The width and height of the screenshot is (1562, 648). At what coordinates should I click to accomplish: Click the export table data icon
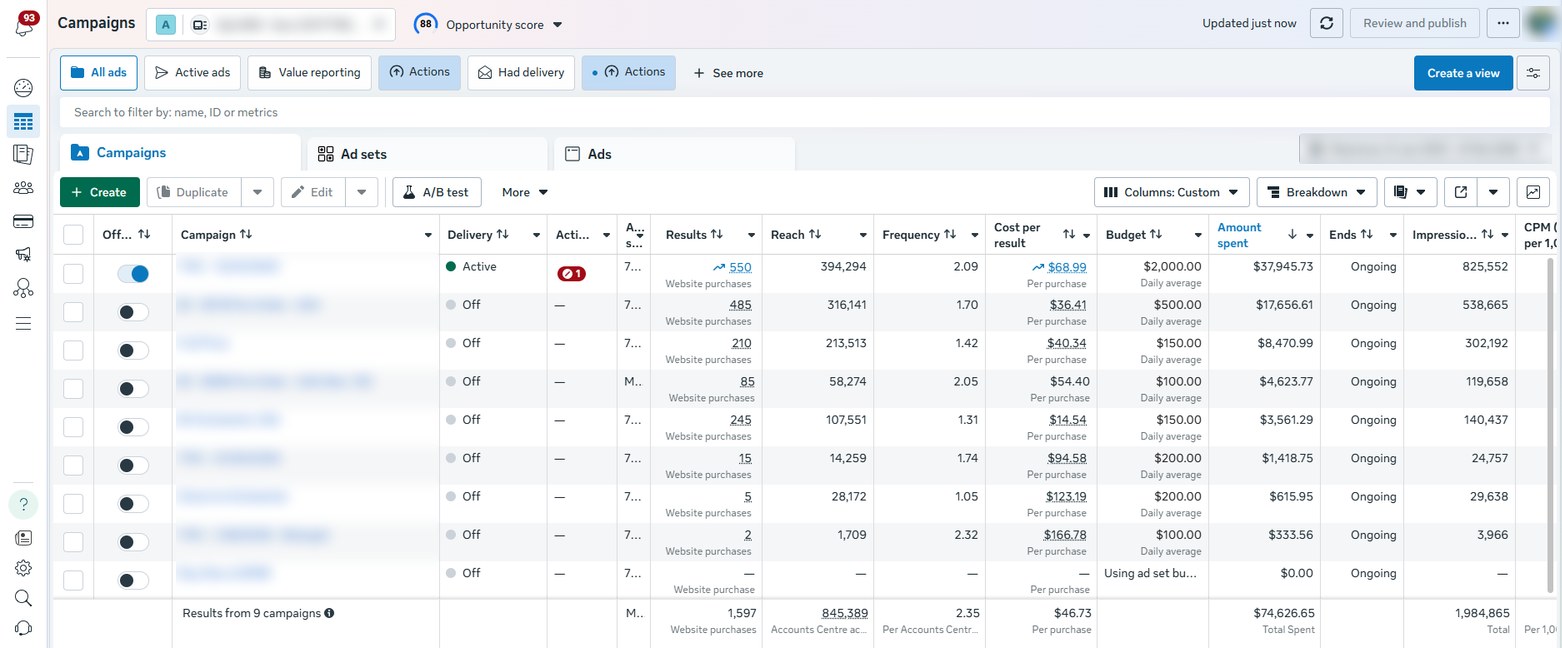tap(1460, 192)
